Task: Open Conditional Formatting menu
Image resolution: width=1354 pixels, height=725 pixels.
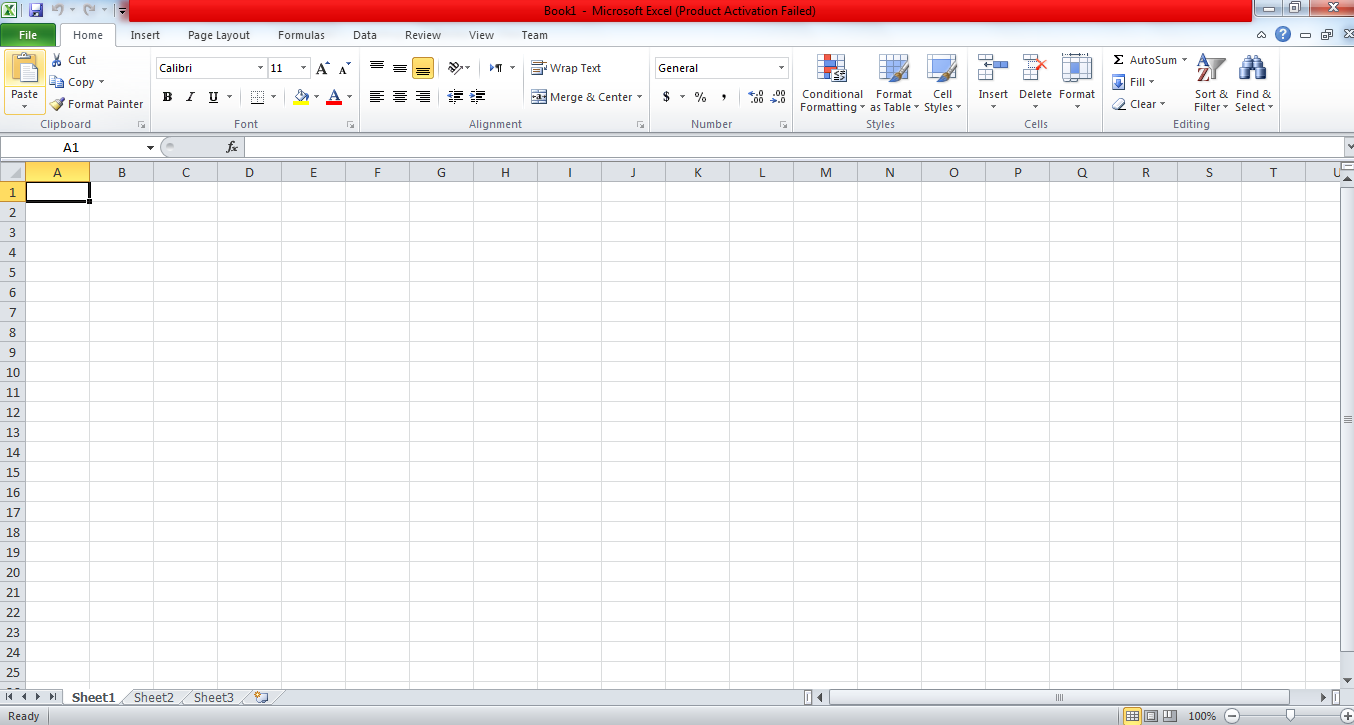Action: coord(832,83)
